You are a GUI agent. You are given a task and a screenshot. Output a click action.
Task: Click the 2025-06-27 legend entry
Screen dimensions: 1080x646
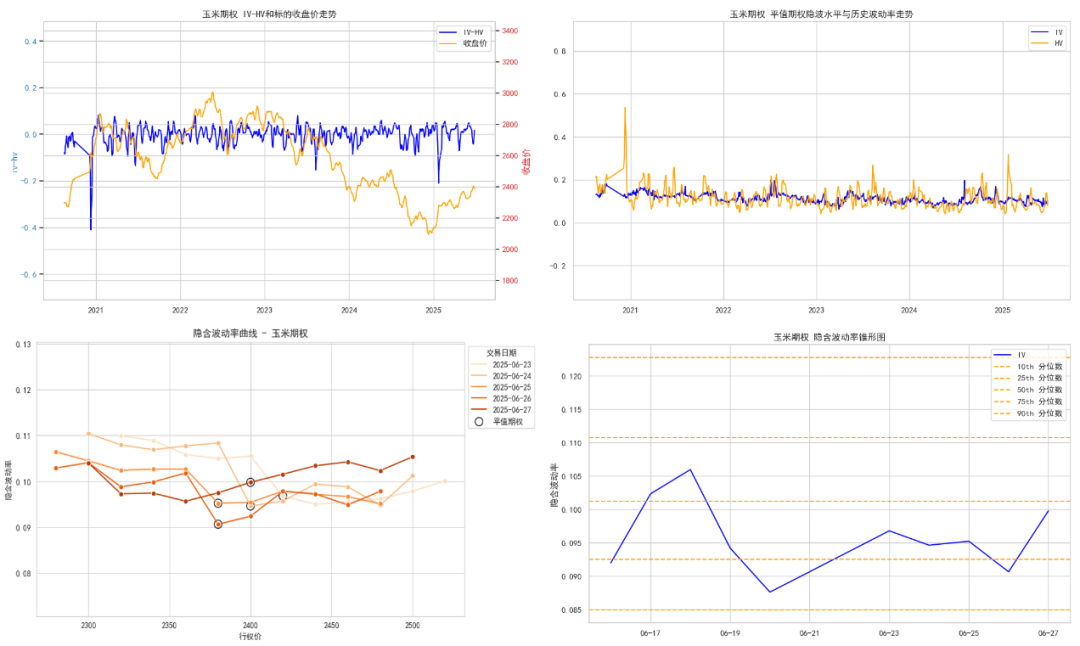(501, 410)
